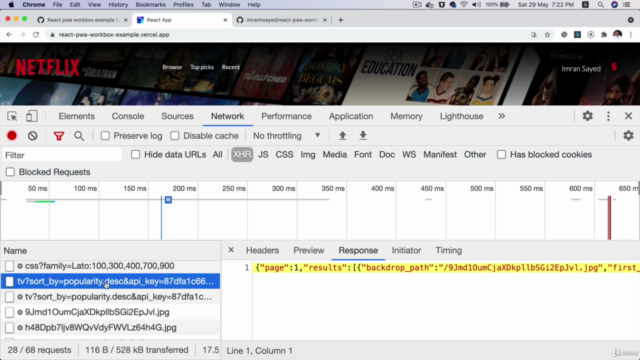Switch to the imranhsayed GitHub tab

pyautogui.click(x=282, y=20)
